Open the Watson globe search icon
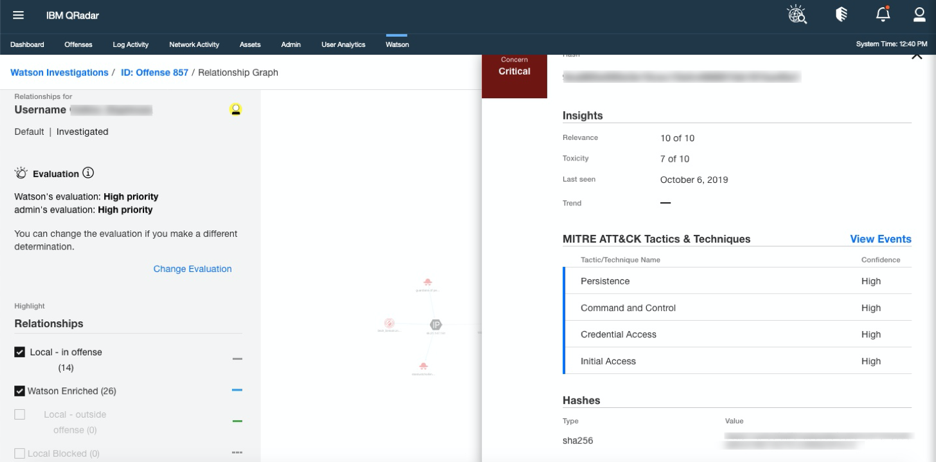This screenshot has height=462, width=936. click(797, 14)
